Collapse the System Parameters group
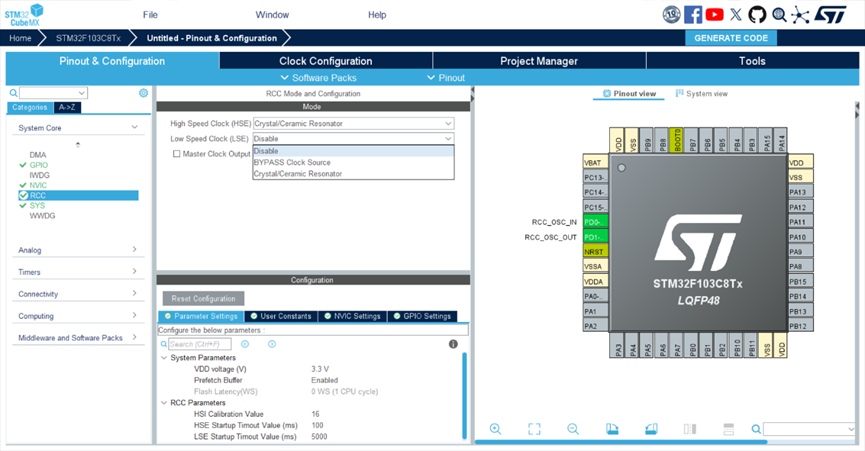865x451 pixels. pyautogui.click(x=164, y=358)
